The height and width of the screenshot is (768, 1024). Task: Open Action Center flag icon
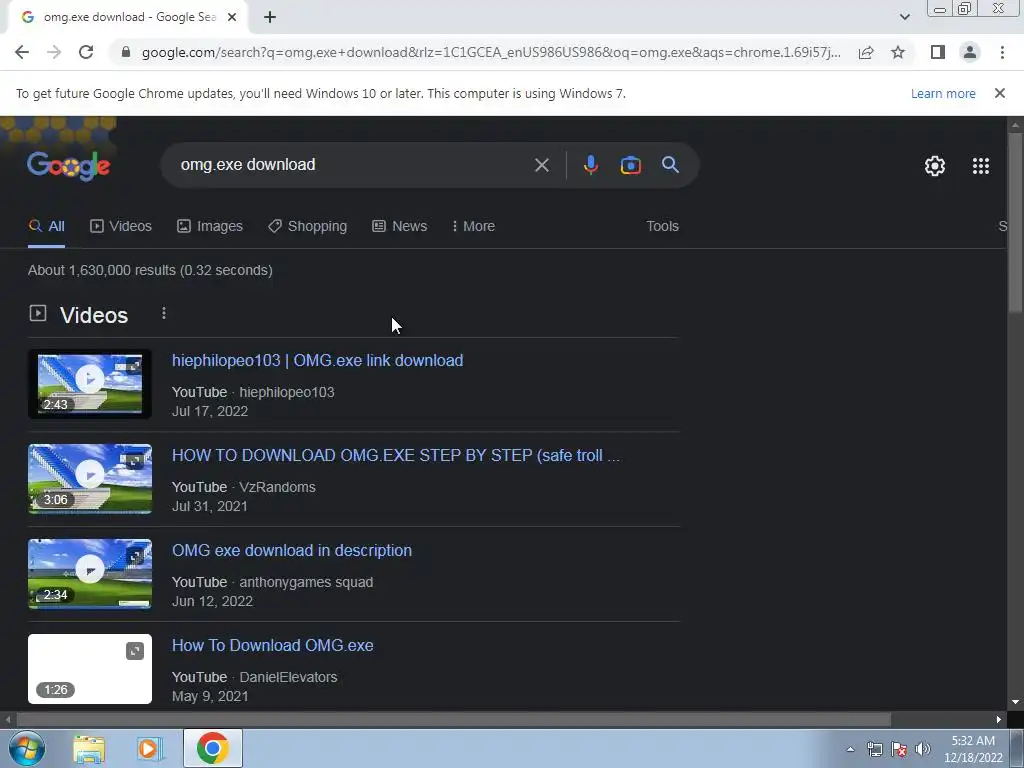899,749
